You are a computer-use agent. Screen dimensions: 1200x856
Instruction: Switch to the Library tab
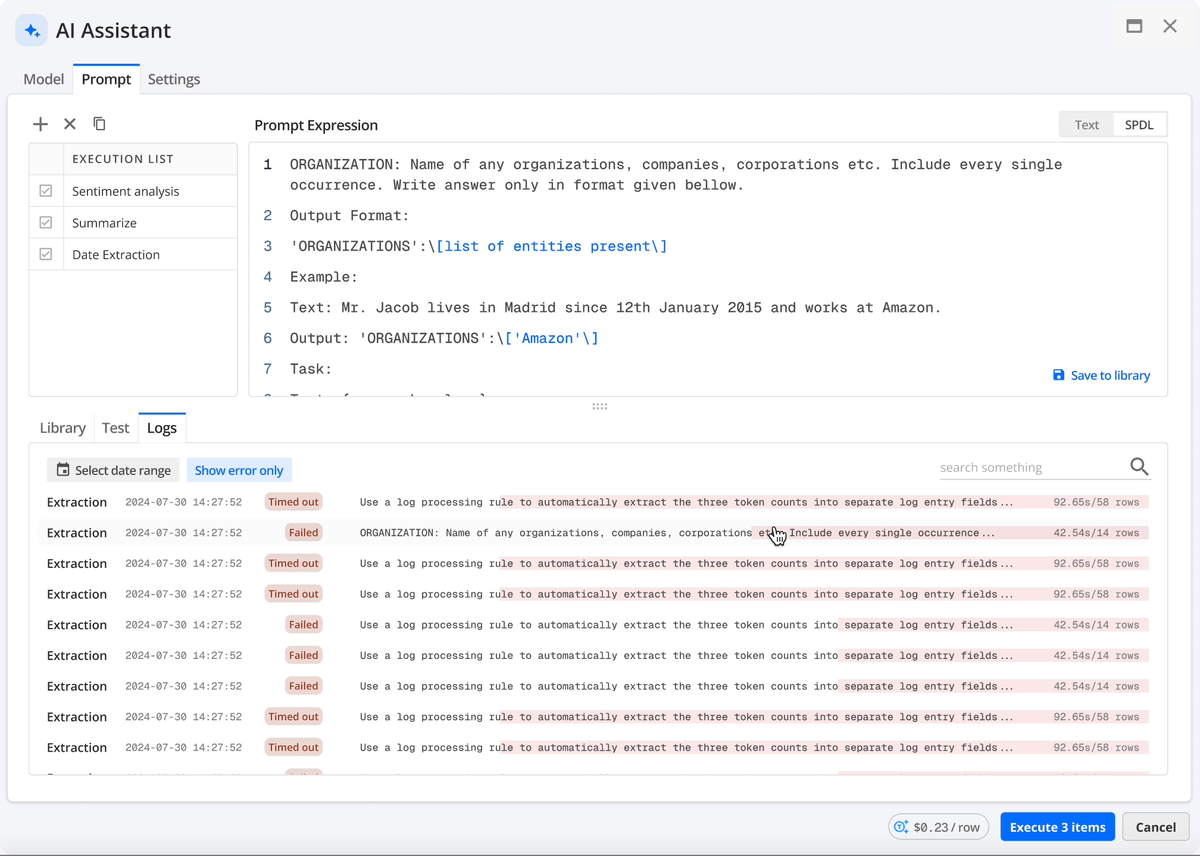click(x=62, y=428)
